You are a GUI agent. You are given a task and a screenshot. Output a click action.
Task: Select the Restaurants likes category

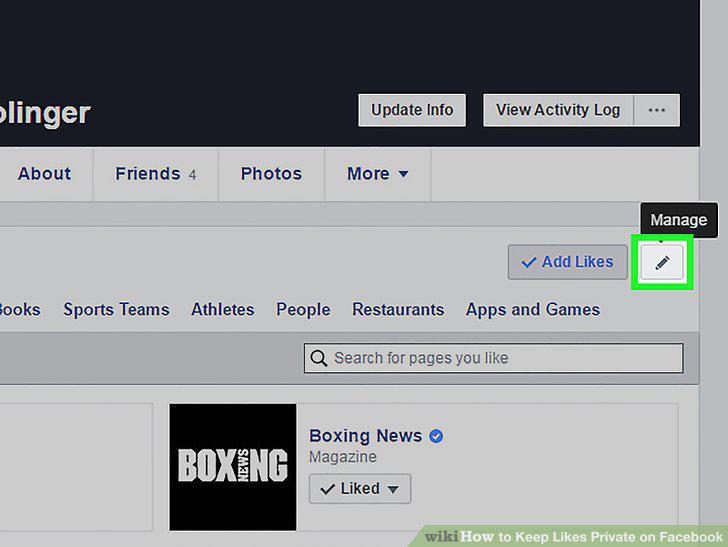tap(398, 309)
